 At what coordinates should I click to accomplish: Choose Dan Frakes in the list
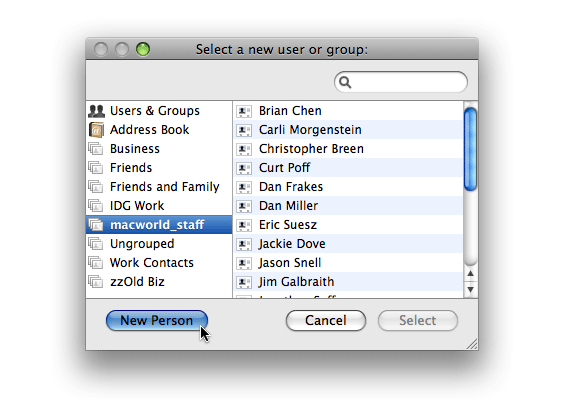348,187
